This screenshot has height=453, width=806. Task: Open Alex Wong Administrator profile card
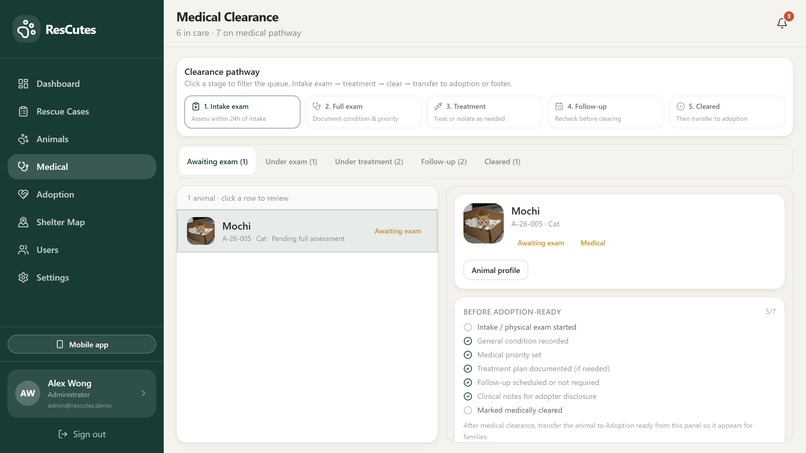pos(82,393)
